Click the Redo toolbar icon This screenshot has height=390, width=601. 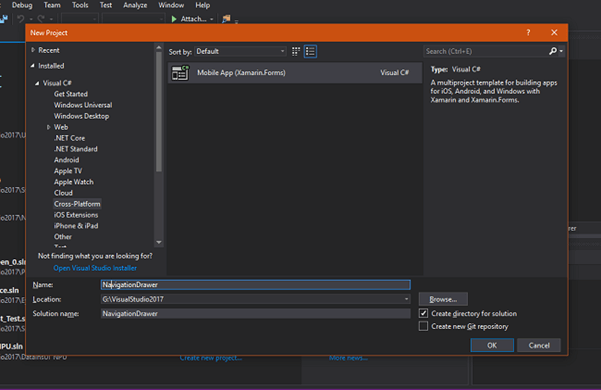pyautogui.click(x=41, y=19)
